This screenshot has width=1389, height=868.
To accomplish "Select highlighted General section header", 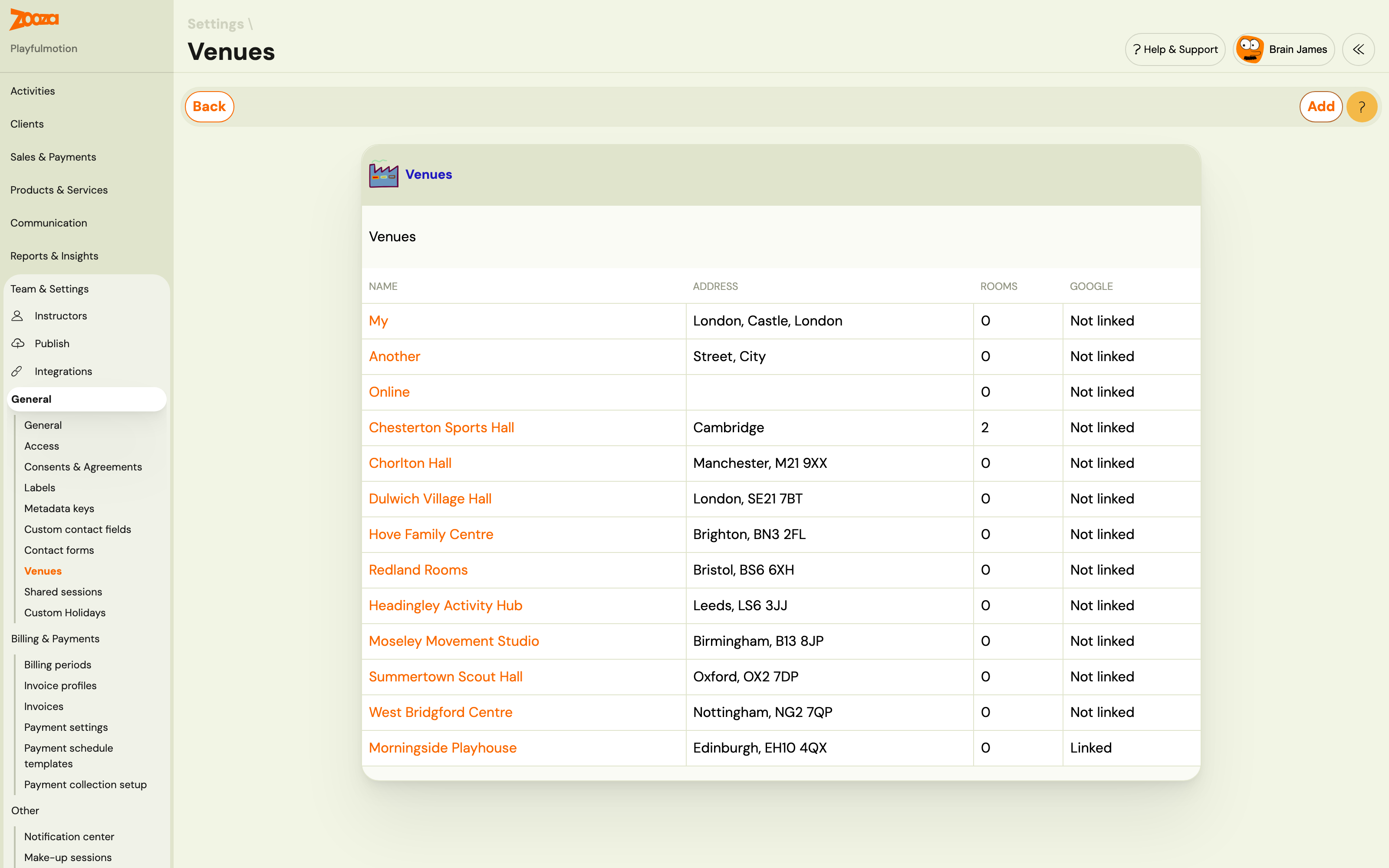I will pos(87,399).
